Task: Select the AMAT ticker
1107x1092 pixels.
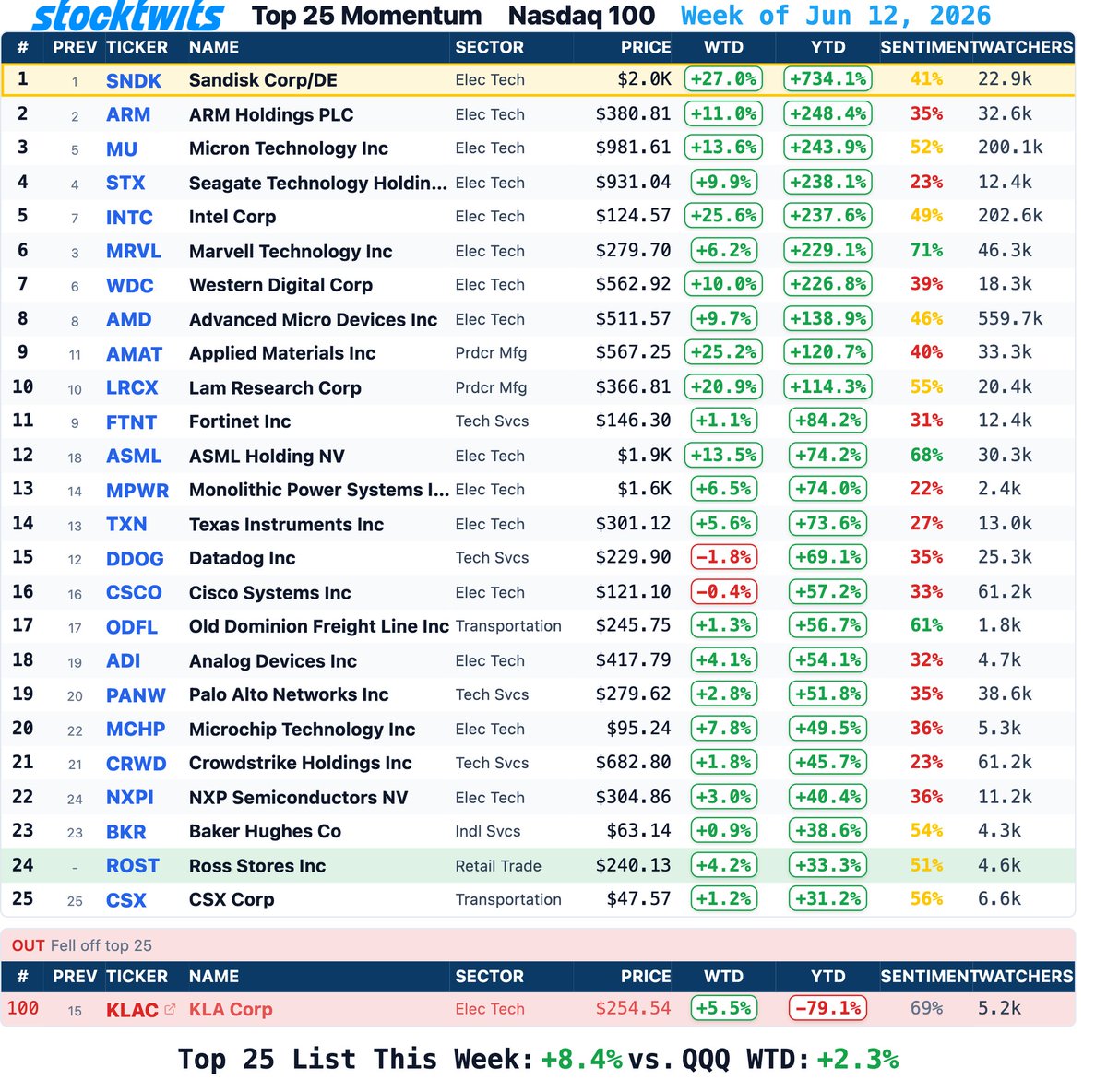Action: [134, 354]
